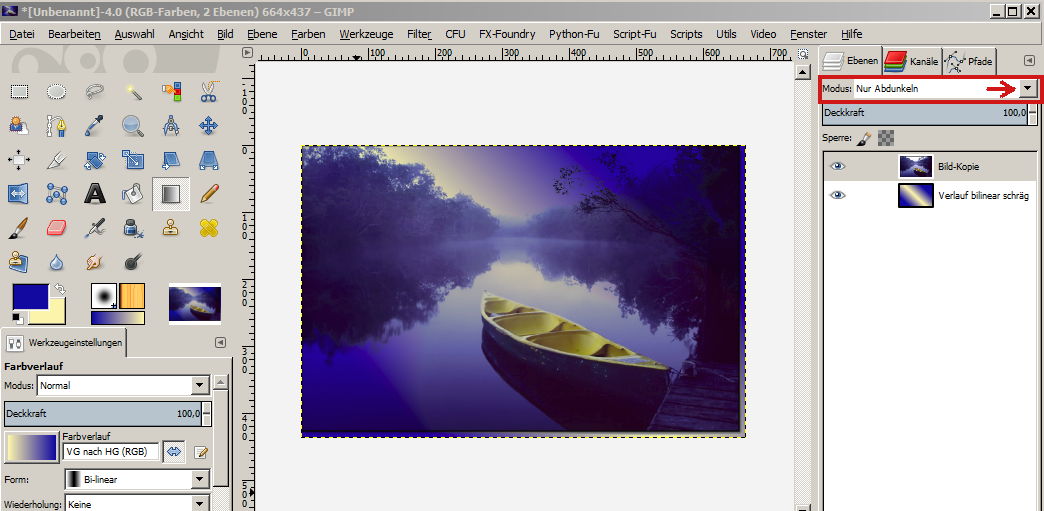
Task: Select the Zoom magnifier tool
Action: pos(133,125)
